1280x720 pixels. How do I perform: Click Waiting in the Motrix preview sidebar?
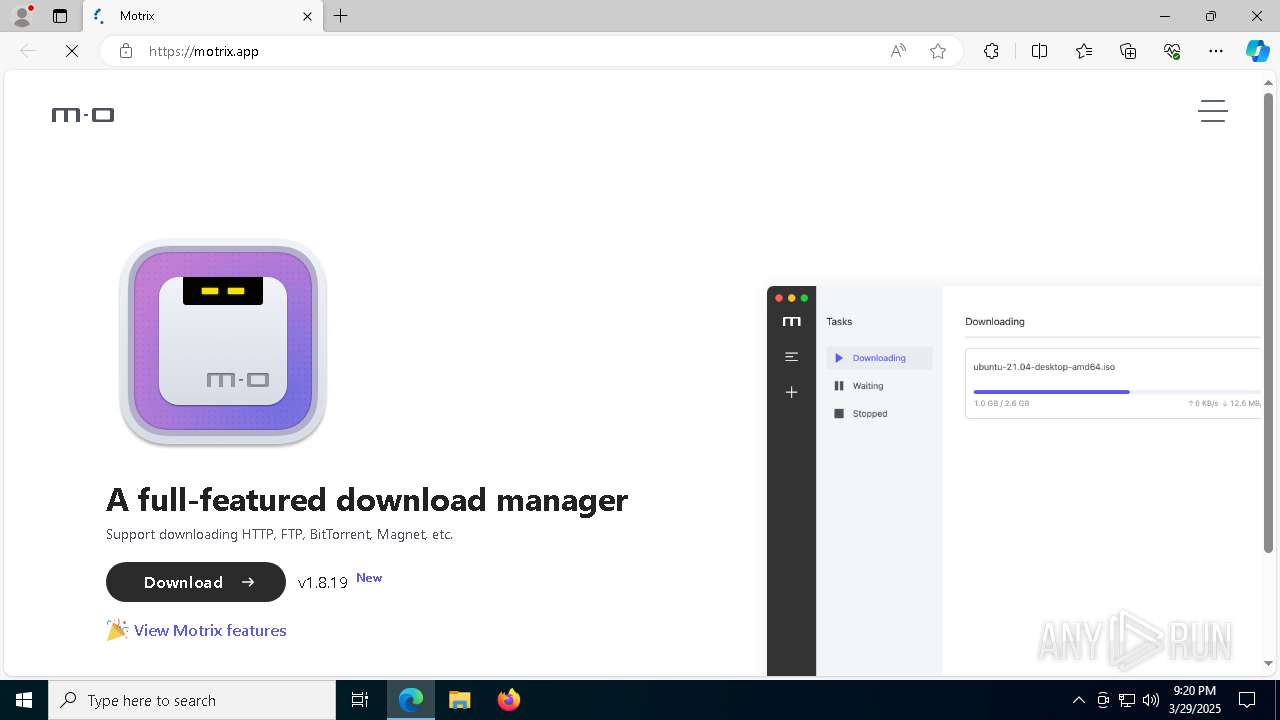tap(868, 386)
